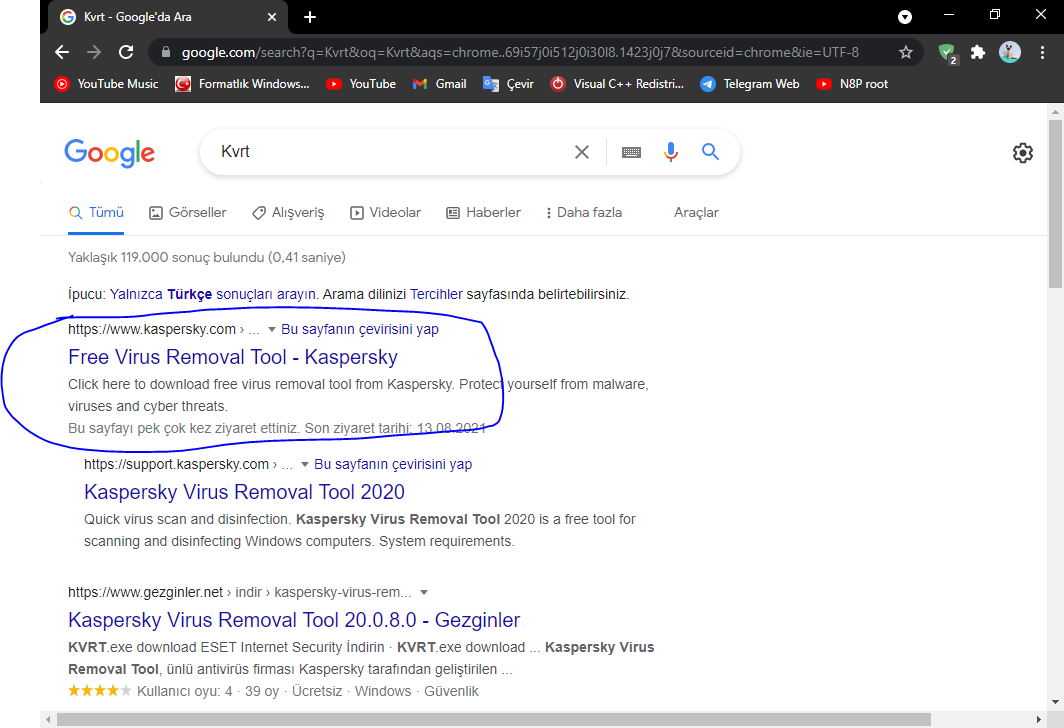Click the padlock site info icon

pyautogui.click(x=165, y=52)
